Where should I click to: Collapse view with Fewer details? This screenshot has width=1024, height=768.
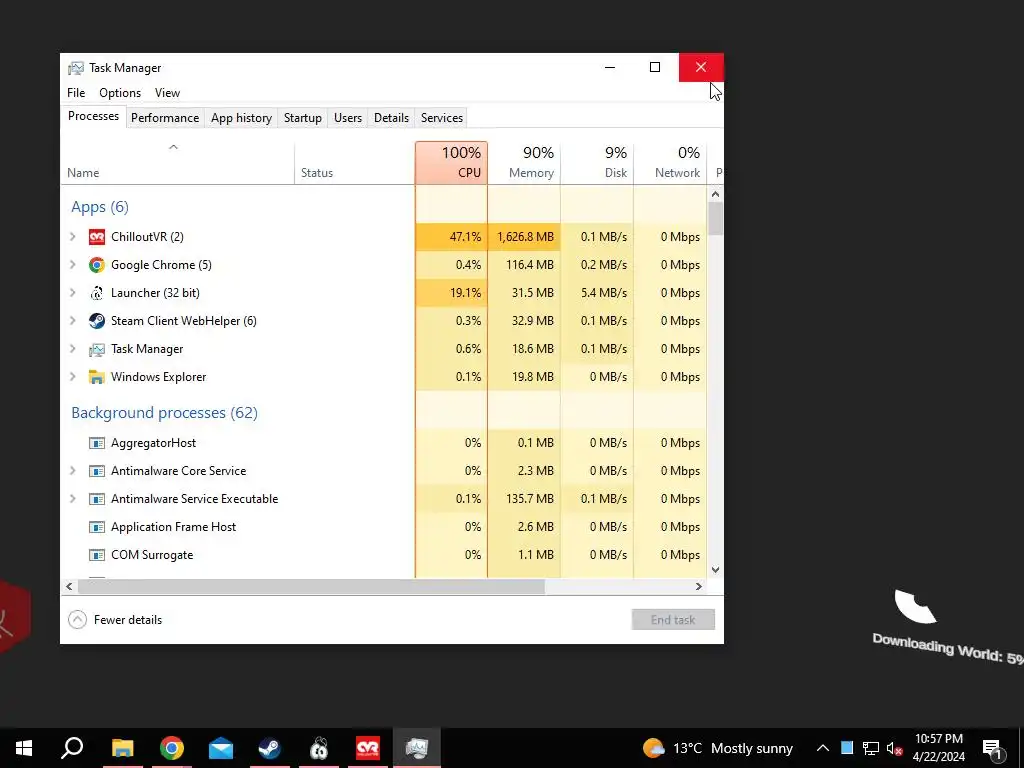[115, 620]
